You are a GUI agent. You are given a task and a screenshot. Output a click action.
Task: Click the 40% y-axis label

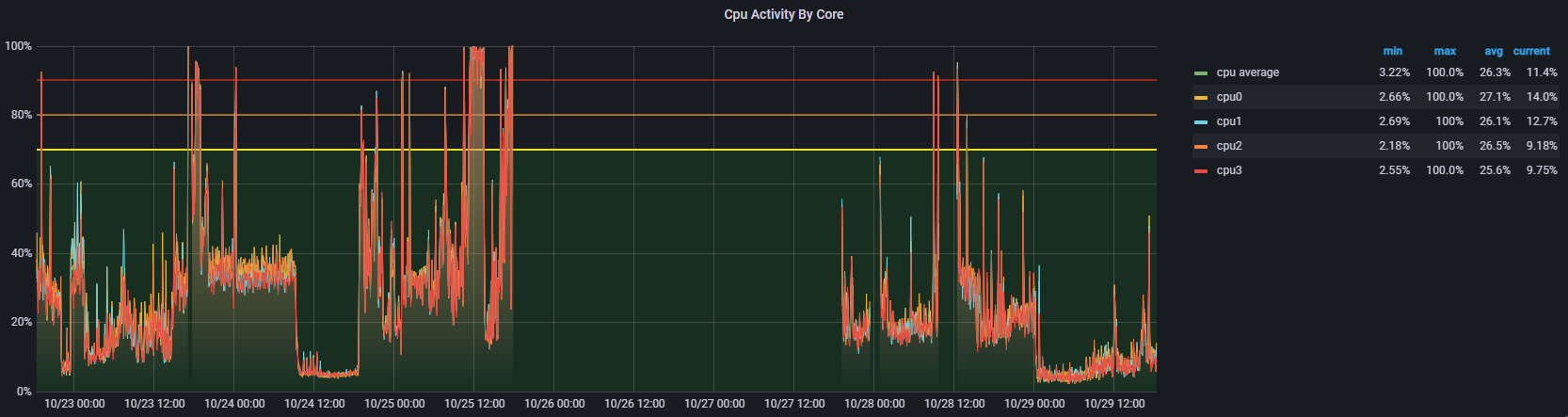21,253
